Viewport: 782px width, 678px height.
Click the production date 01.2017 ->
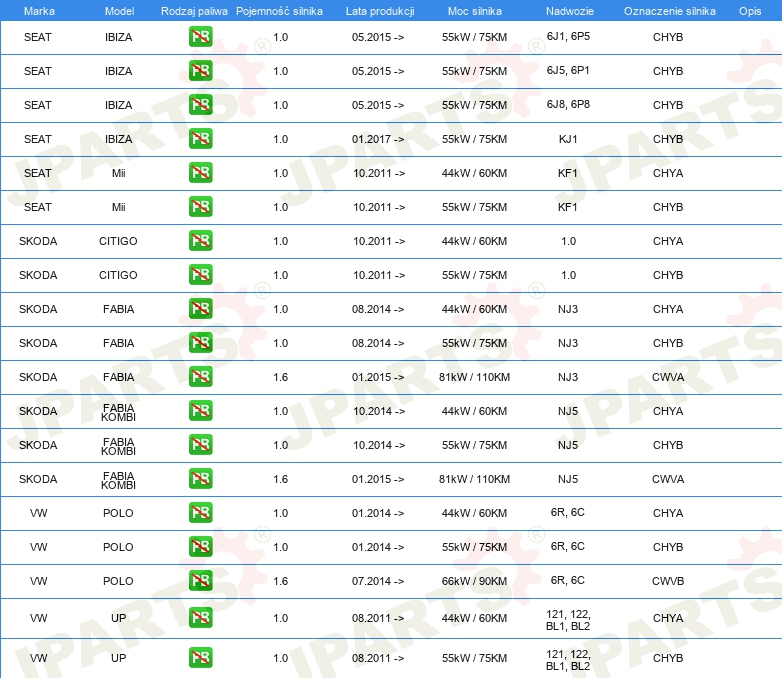point(378,139)
